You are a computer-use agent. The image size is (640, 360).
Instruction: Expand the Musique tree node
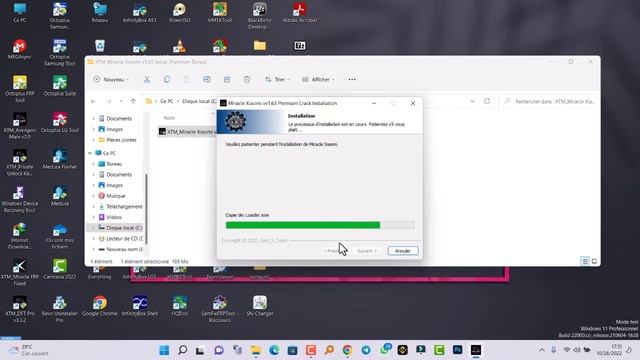point(93,196)
